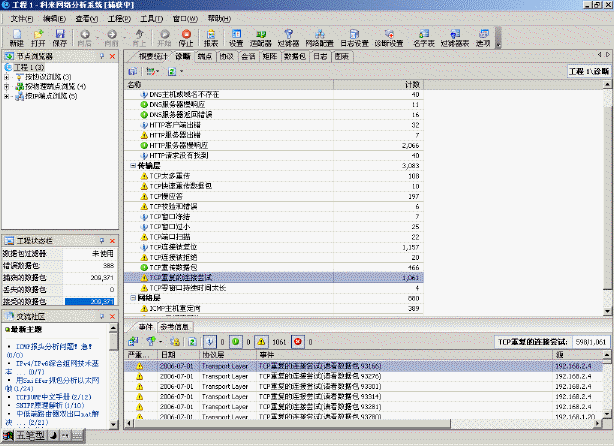Toggle the information severity filter button
The image size is (614, 446).
click(x=210, y=342)
